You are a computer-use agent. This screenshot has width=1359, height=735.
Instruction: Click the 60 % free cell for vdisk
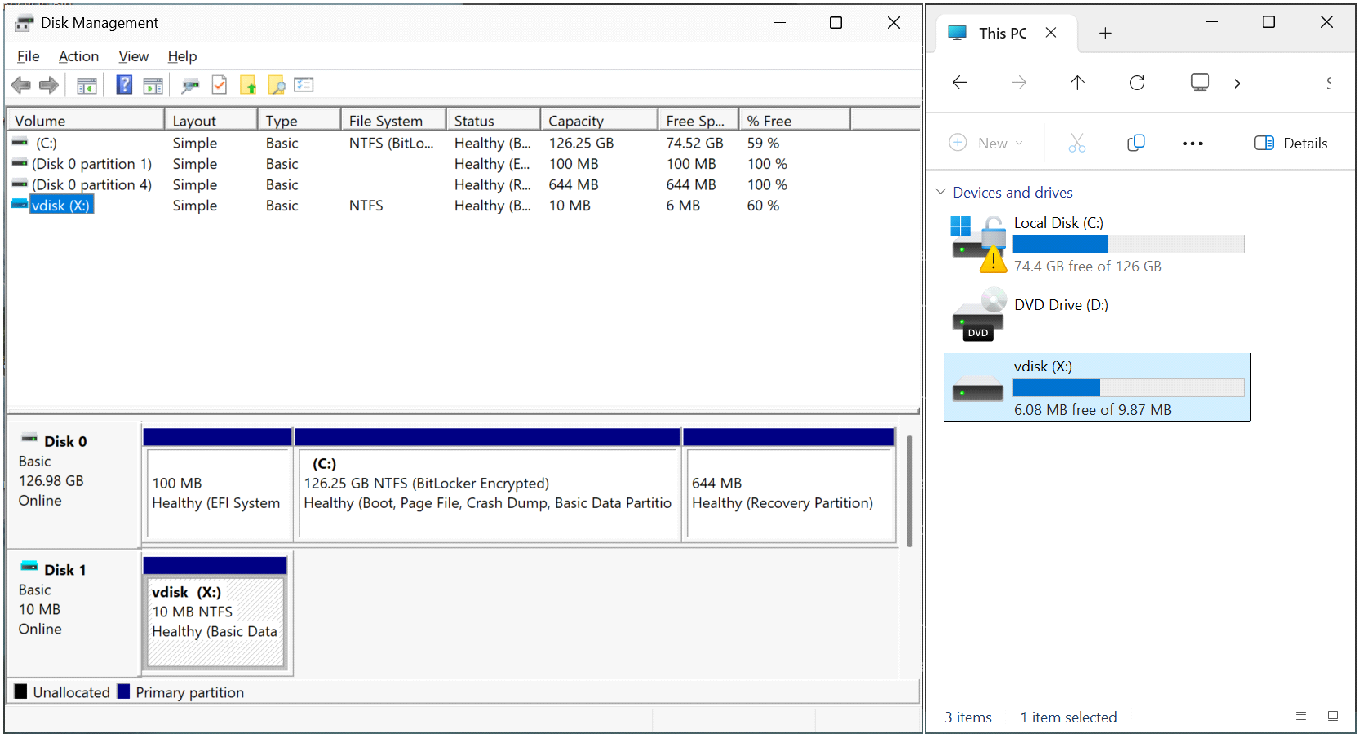click(763, 206)
